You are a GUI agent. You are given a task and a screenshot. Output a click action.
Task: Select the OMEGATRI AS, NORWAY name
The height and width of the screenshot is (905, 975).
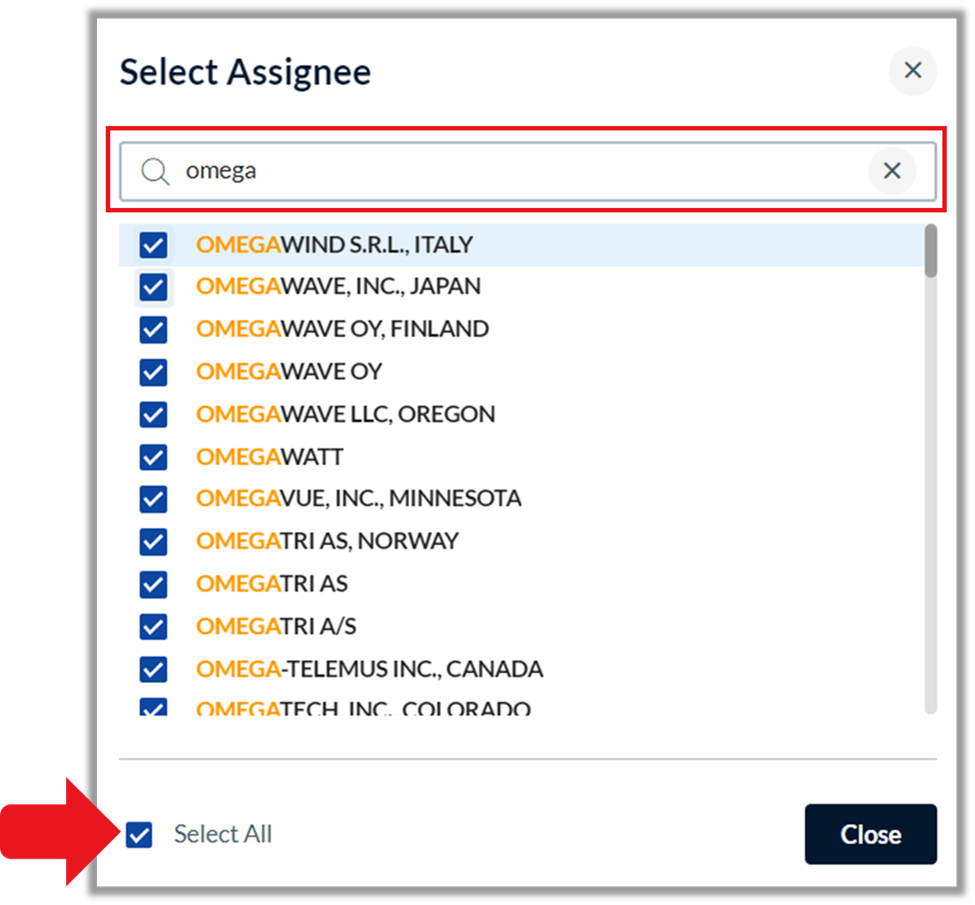coord(327,541)
